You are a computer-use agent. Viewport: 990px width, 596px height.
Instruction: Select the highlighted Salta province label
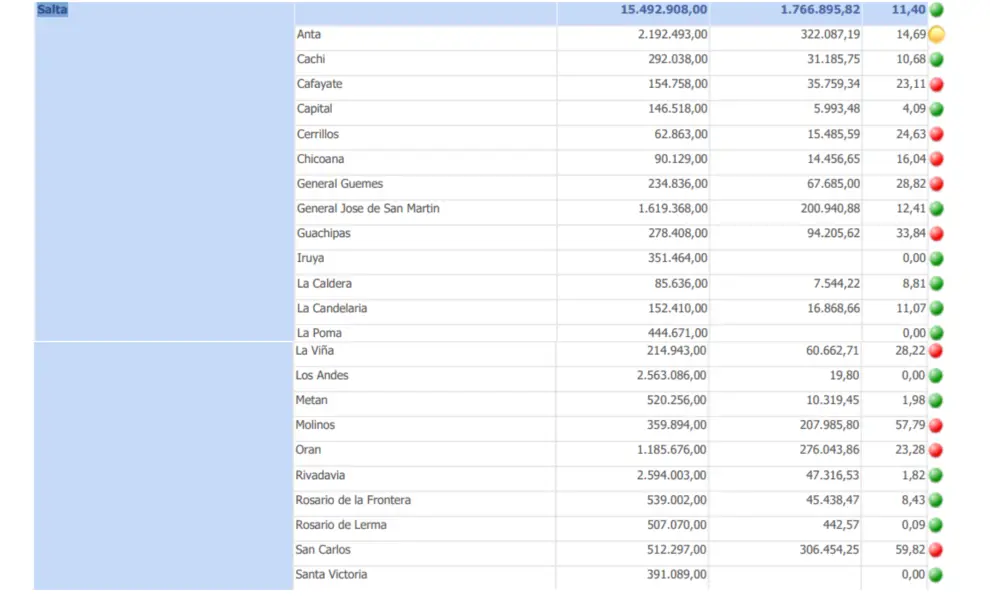52,9
